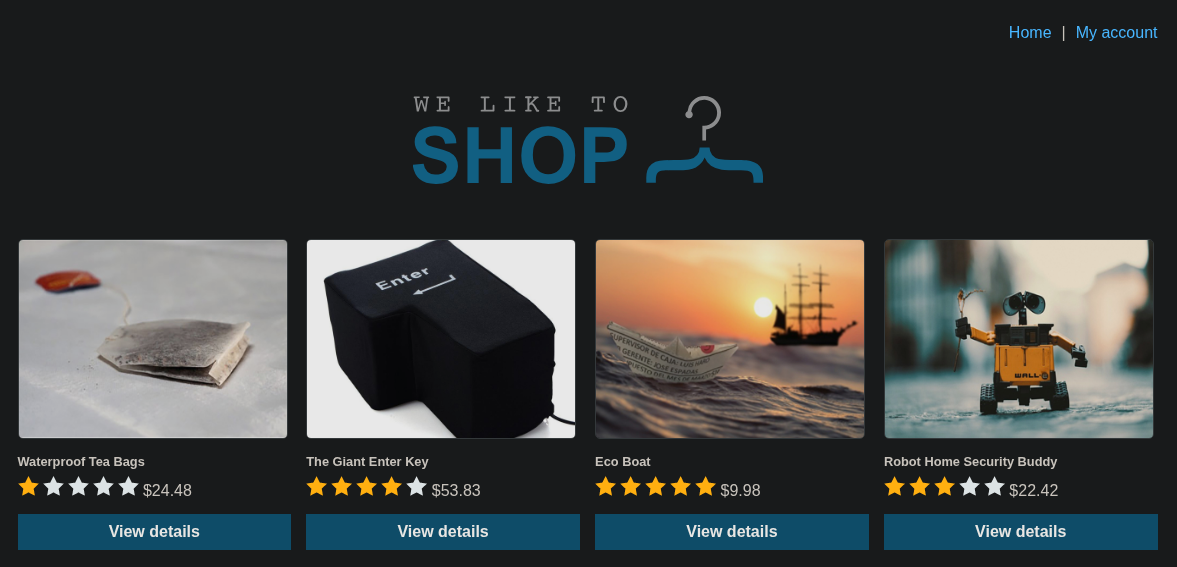Click the $53.83 price label
The width and height of the screenshot is (1177, 567).
456,490
